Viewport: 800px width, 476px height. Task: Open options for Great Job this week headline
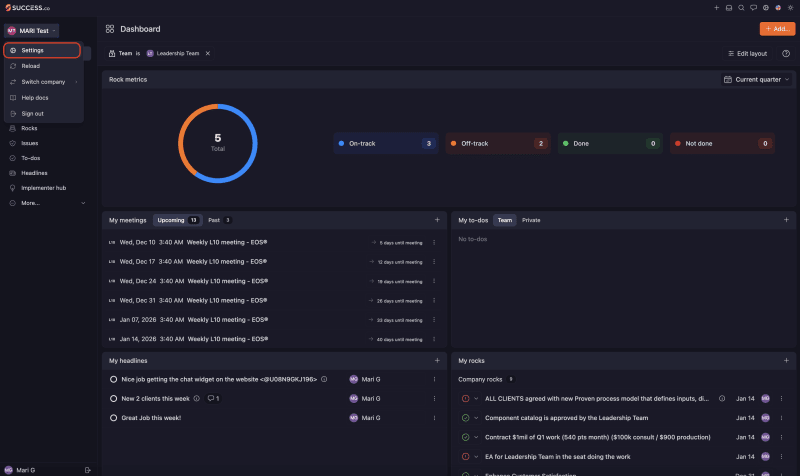tap(434, 418)
